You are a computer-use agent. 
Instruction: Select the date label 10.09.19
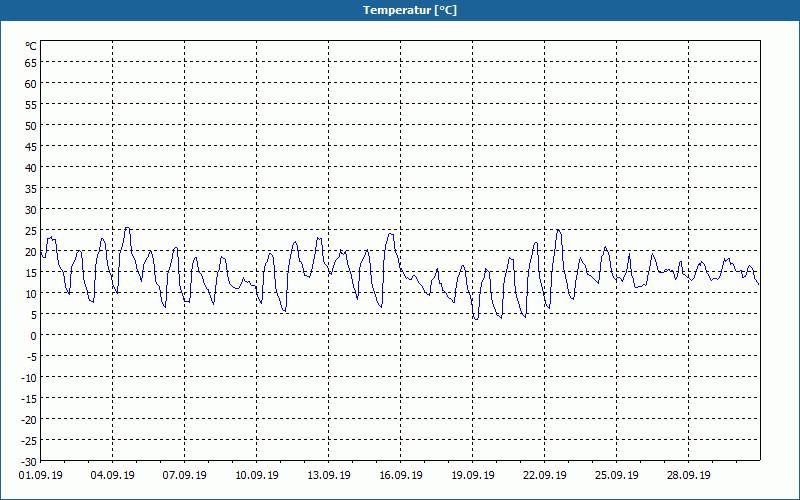pos(257,476)
